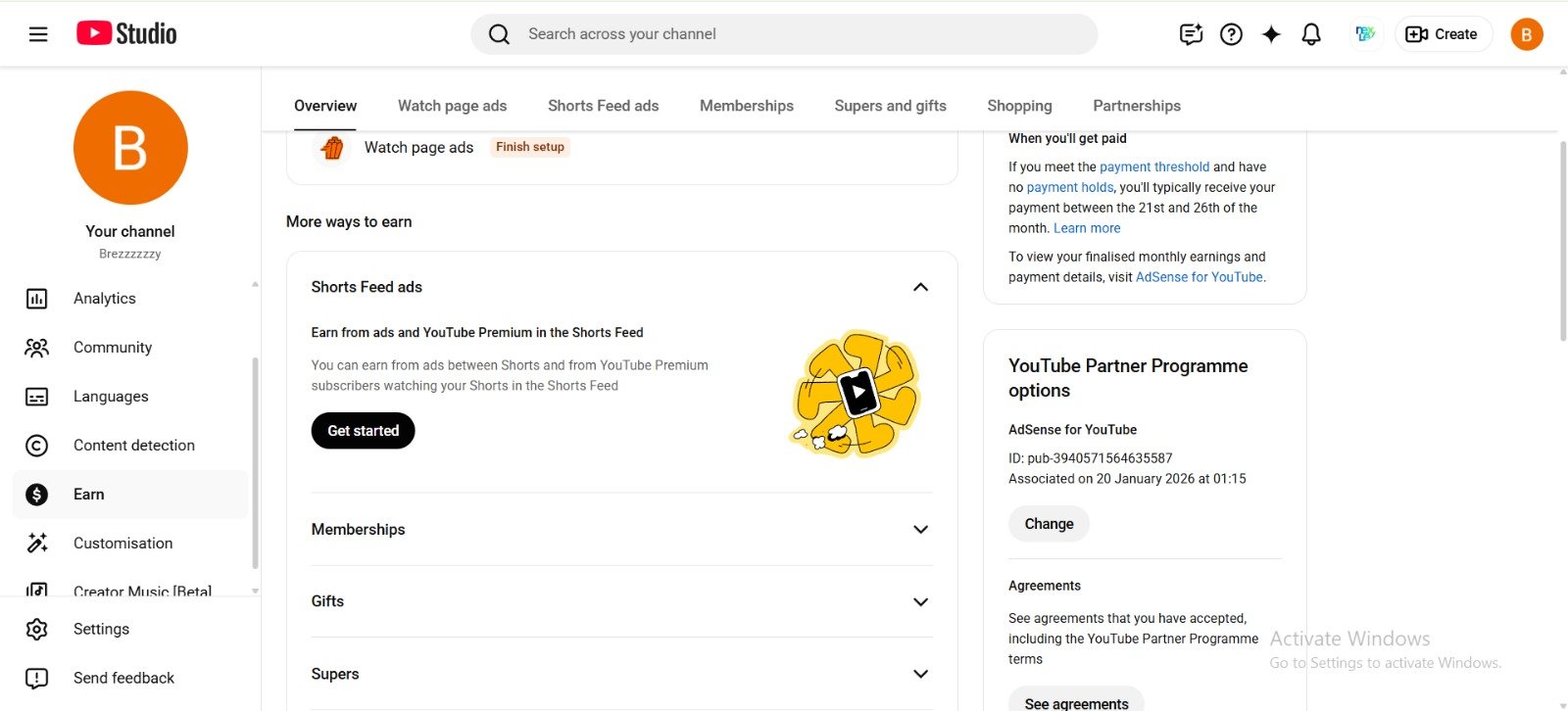This screenshot has width=1568, height=711.
Task: Click the Create button
Action: point(1443,34)
